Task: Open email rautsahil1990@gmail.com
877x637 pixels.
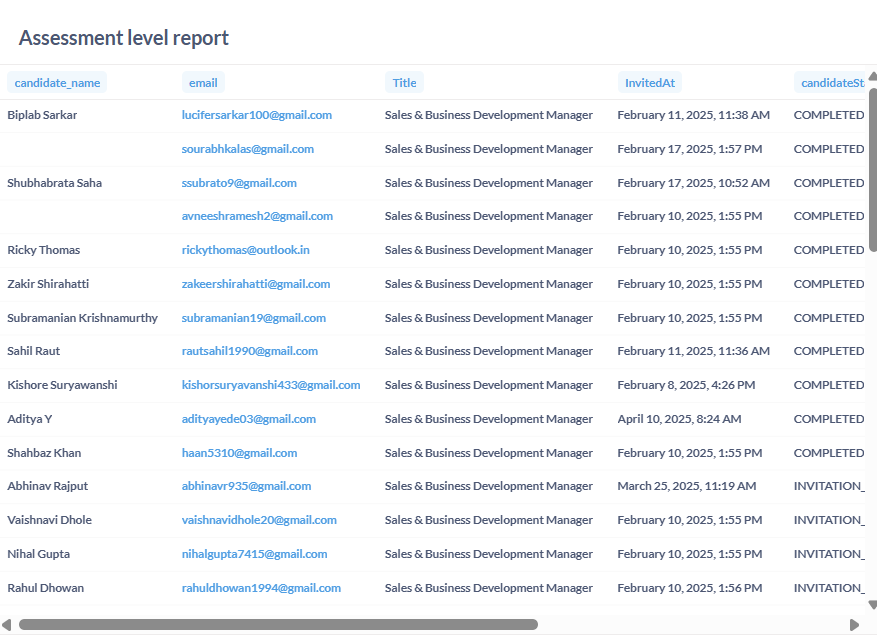Action: 250,351
